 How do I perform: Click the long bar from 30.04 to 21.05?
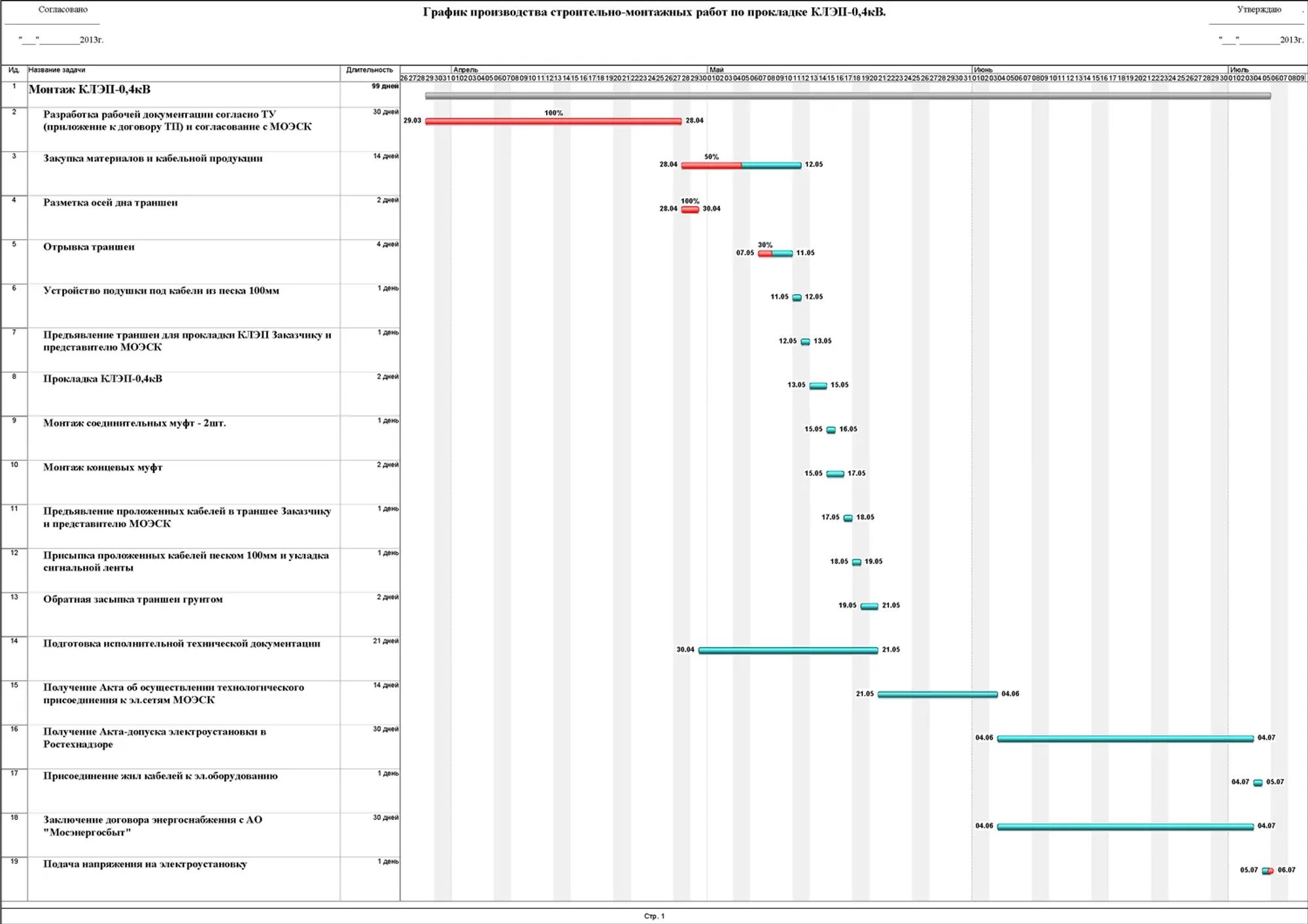pos(788,650)
